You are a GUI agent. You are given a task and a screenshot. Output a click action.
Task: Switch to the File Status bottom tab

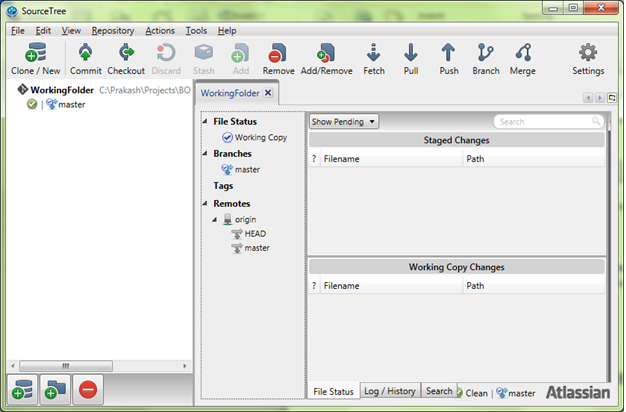click(x=333, y=392)
